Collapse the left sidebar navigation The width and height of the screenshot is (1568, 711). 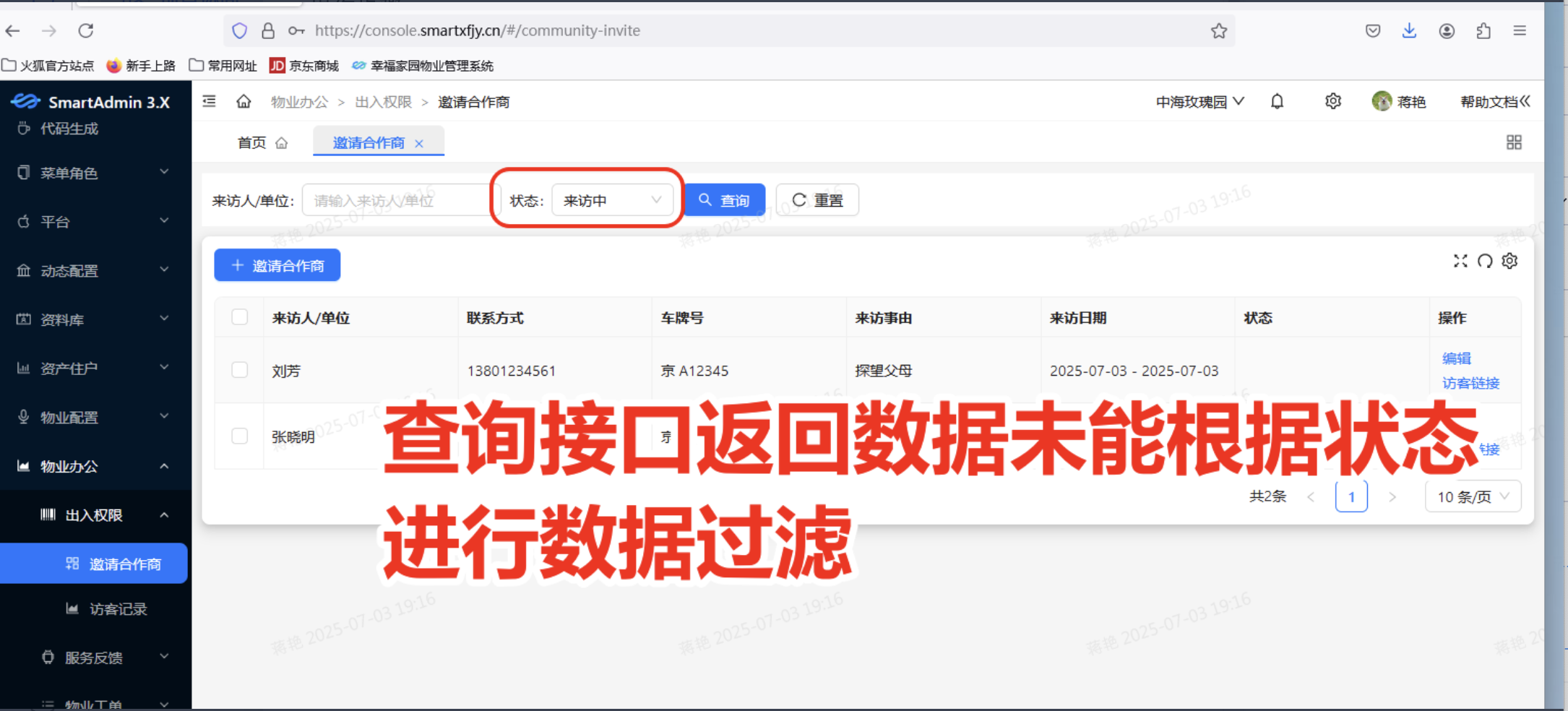pos(209,101)
